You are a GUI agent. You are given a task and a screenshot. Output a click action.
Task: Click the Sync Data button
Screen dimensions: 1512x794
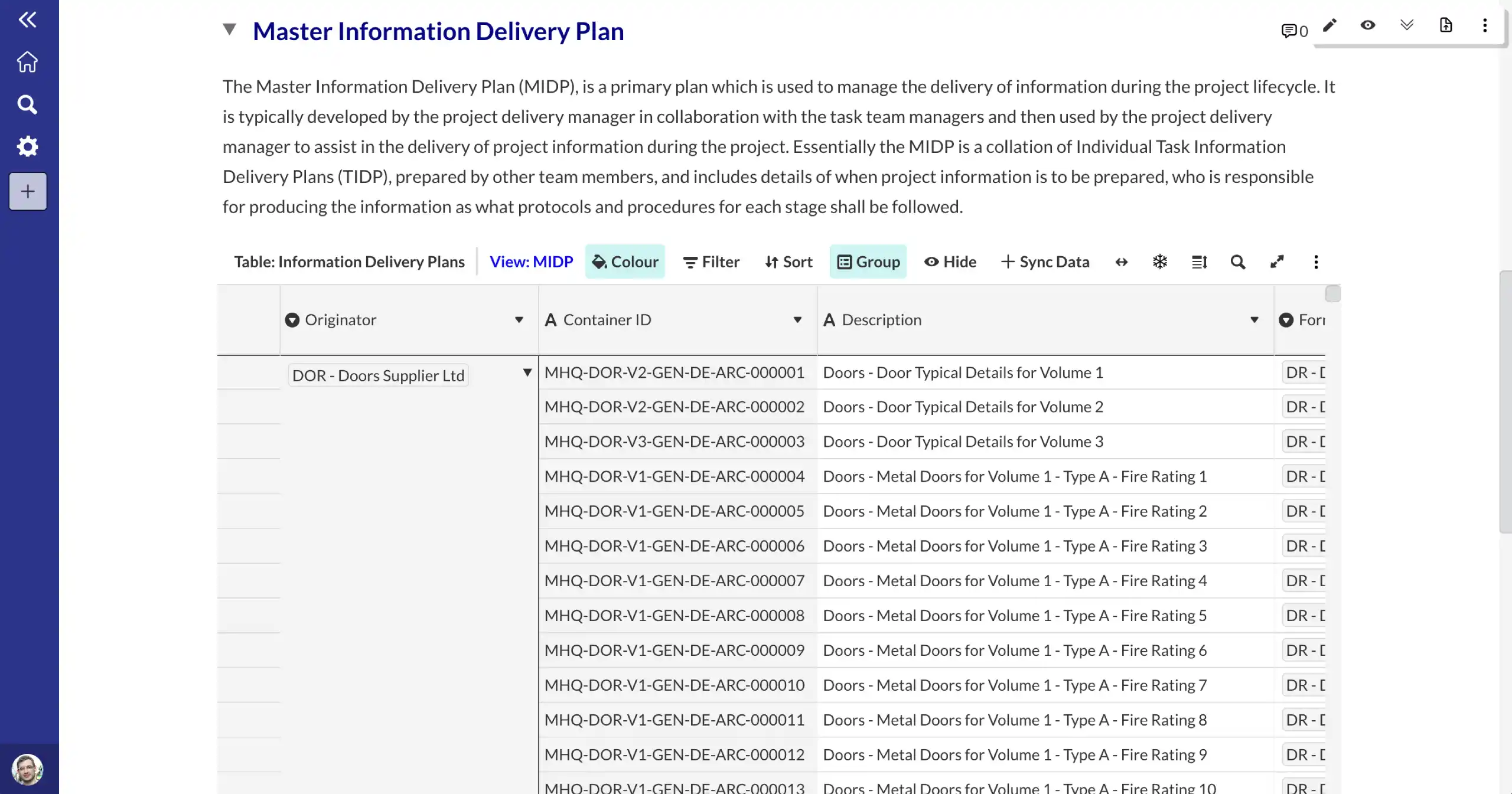(x=1044, y=262)
